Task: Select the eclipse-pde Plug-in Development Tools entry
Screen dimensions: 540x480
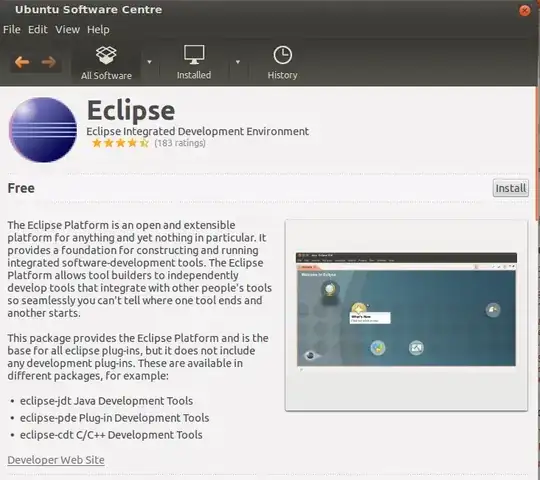Action: [114, 418]
